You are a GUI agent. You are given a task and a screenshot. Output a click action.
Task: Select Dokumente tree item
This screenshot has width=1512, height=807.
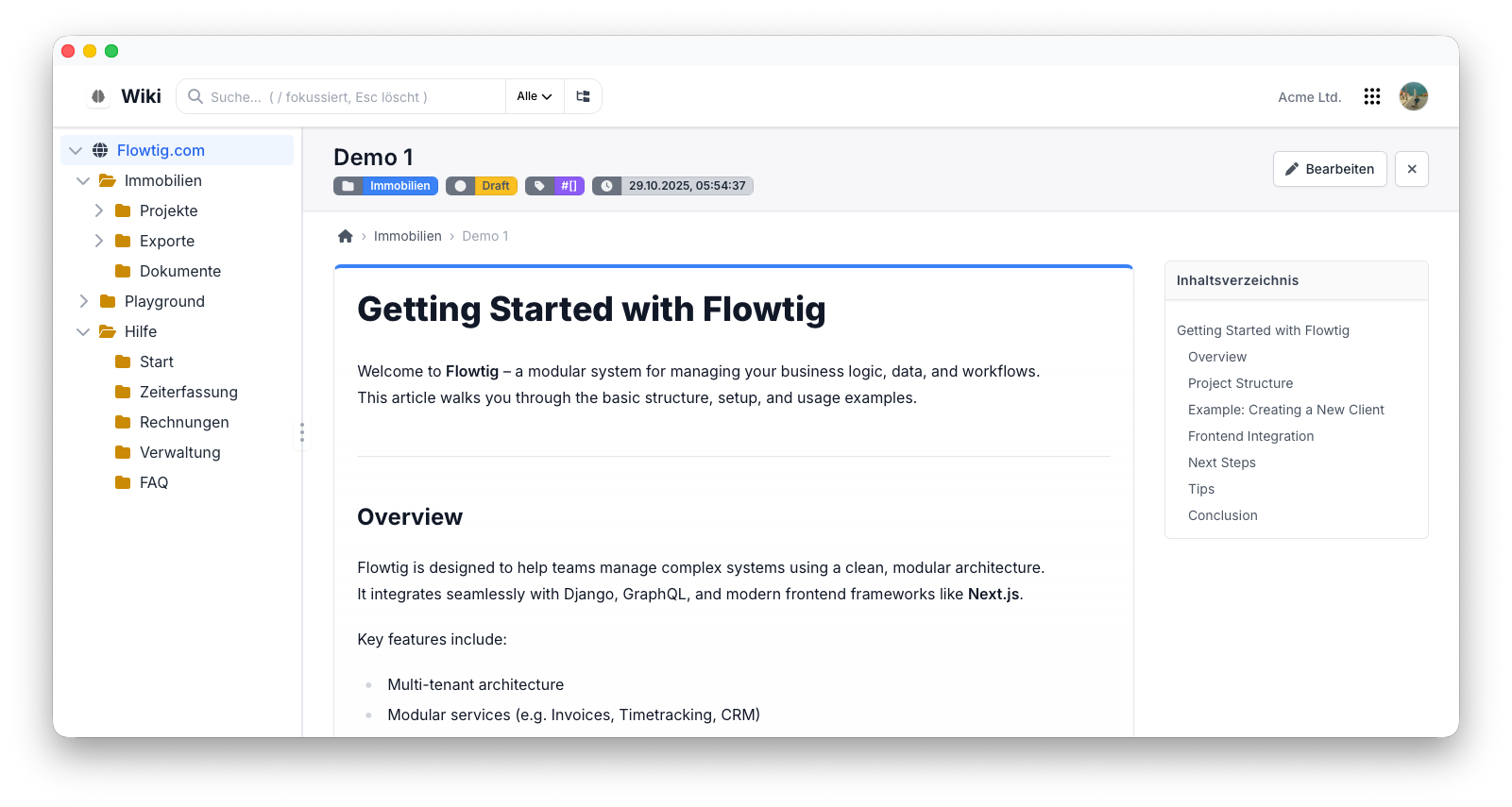[x=180, y=271]
